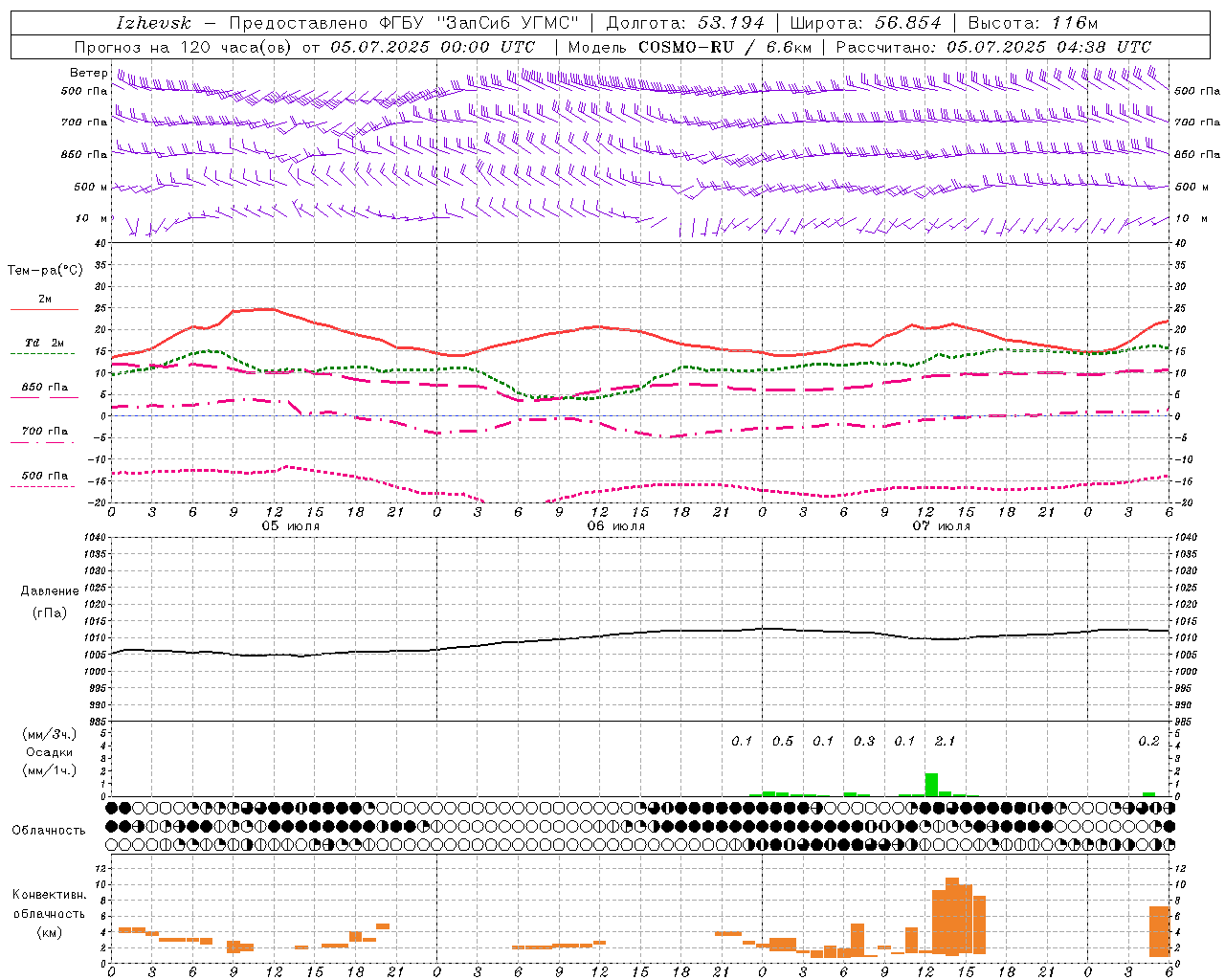The height and width of the screenshot is (980, 1225).
Task: Click the "Конвективн." convective cloud label
Action: tap(50, 895)
